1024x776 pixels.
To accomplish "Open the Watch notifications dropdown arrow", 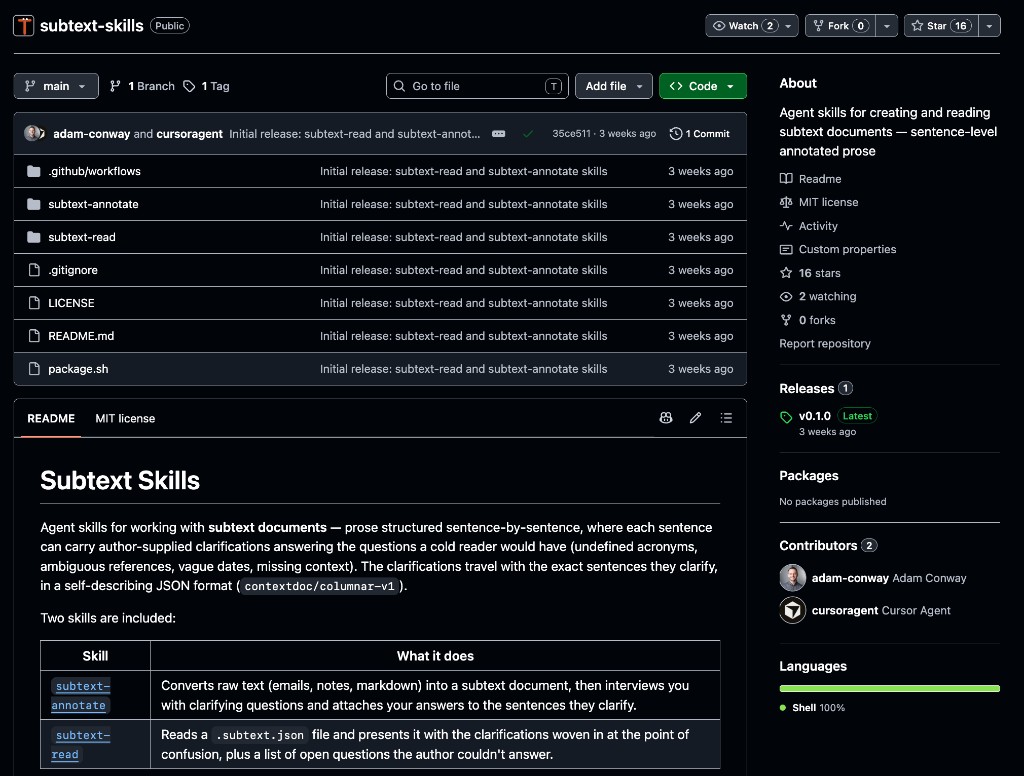I will [x=789, y=25].
